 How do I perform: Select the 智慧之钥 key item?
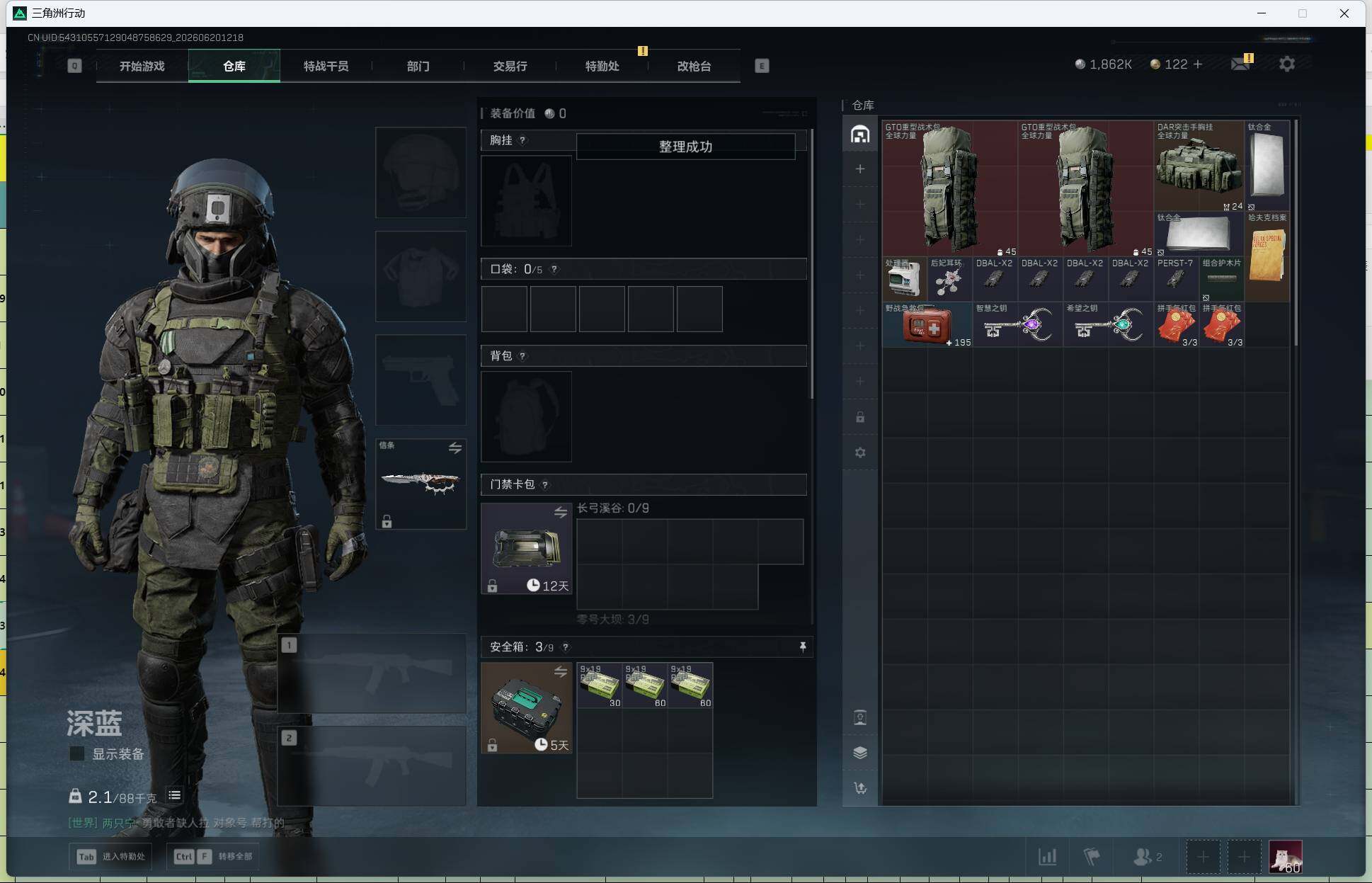coord(1017,324)
